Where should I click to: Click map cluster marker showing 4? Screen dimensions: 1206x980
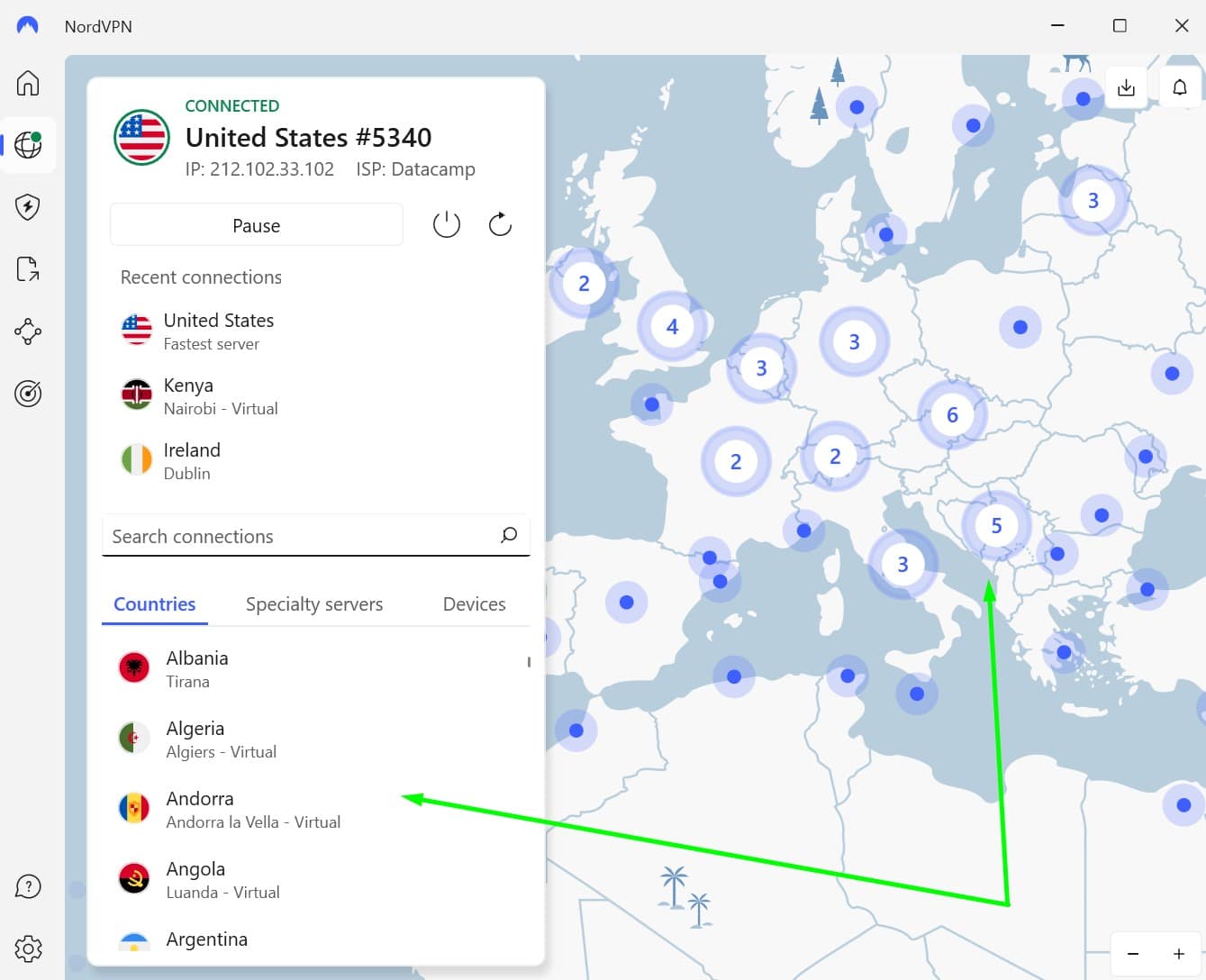coord(672,326)
